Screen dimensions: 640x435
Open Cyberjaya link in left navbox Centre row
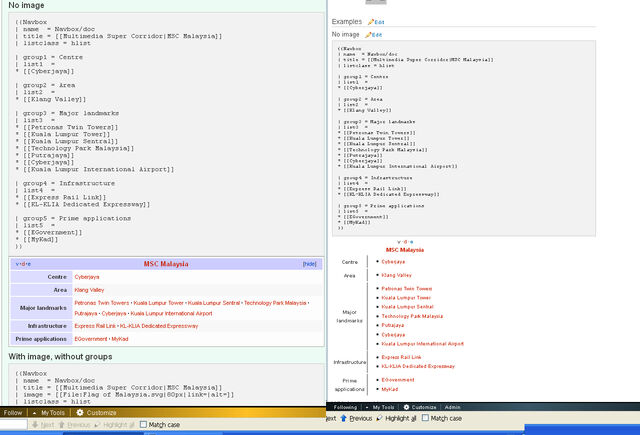87,277
